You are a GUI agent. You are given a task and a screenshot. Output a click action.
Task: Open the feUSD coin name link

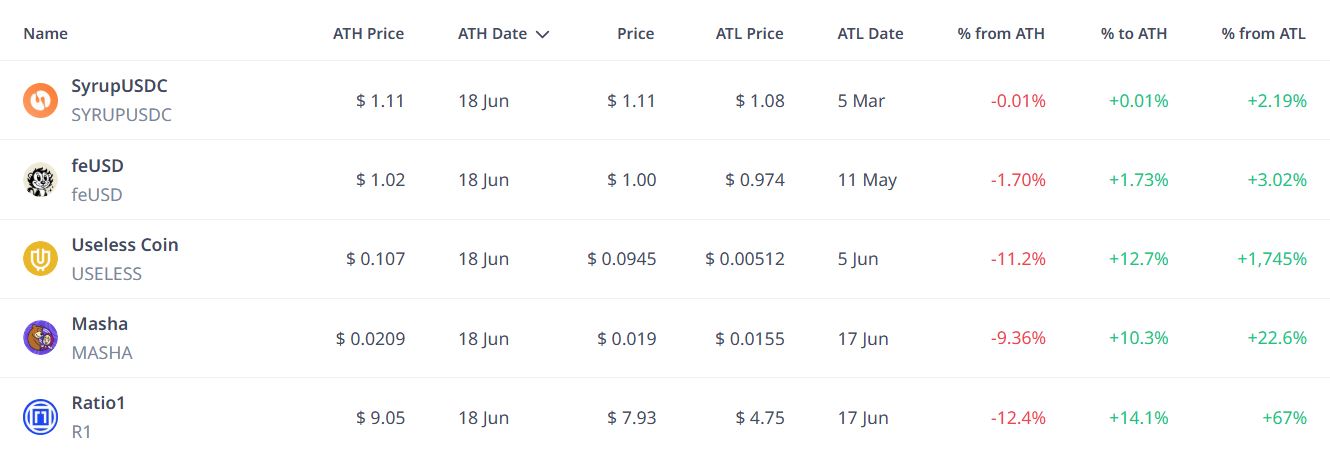(x=98, y=166)
